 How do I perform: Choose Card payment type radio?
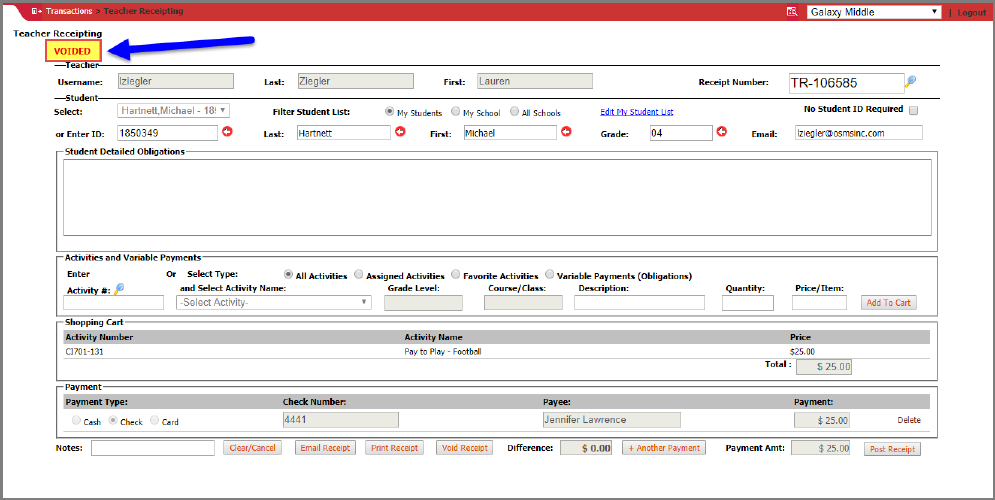(x=154, y=420)
